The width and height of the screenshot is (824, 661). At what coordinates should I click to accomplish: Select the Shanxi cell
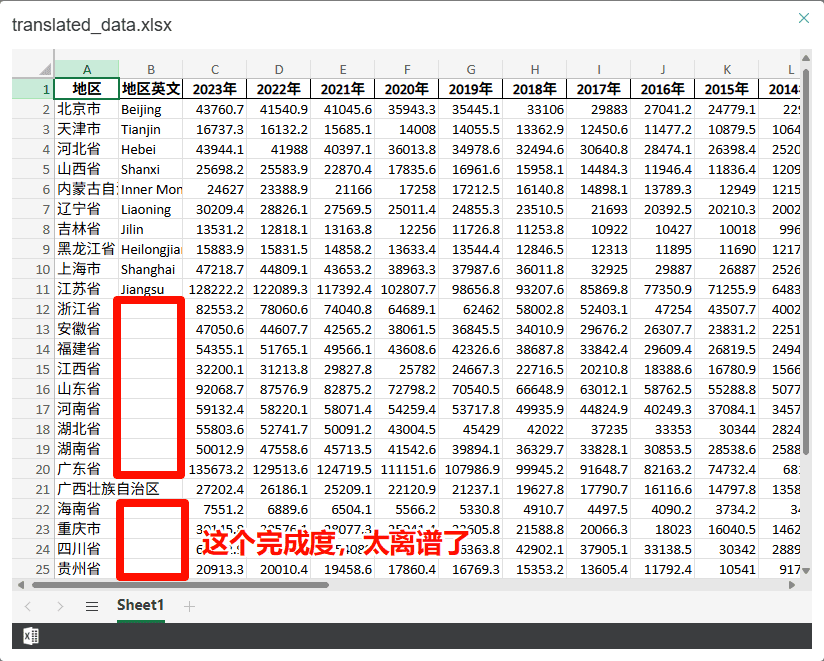tap(151, 169)
